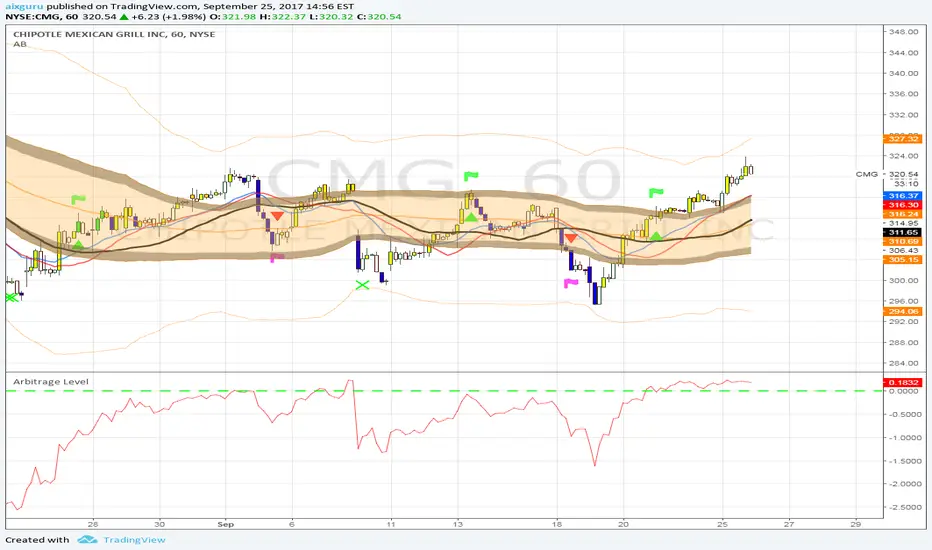
Task: Click the green flag marker near Aug 27
Action: tap(78, 200)
